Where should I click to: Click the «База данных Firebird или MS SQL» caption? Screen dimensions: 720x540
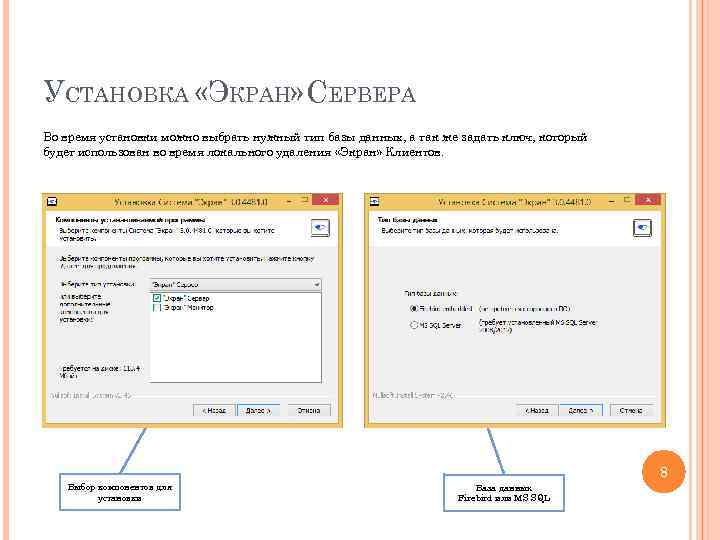tap(504, 493)
